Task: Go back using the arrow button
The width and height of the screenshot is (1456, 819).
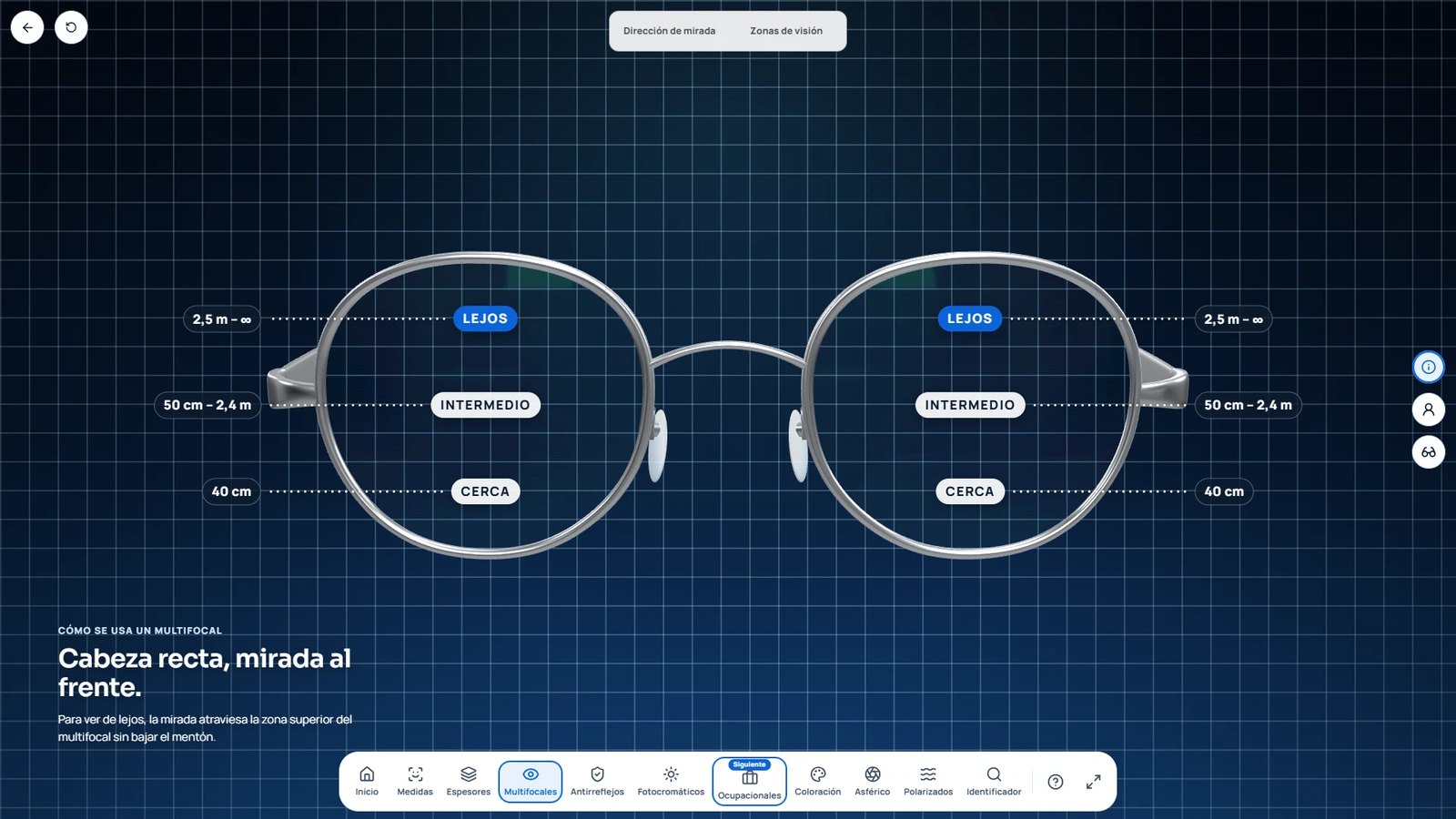Action: click(27, 27)
